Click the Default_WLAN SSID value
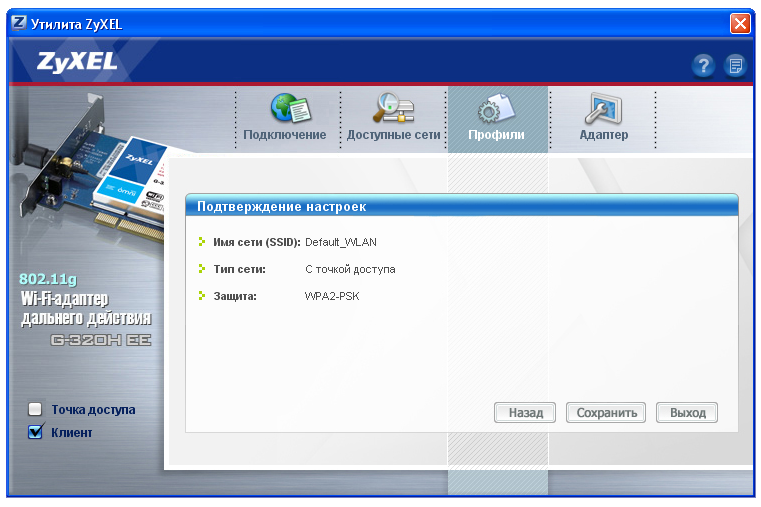The width and height of the screenshot is (761, 507). pos(341,242)
